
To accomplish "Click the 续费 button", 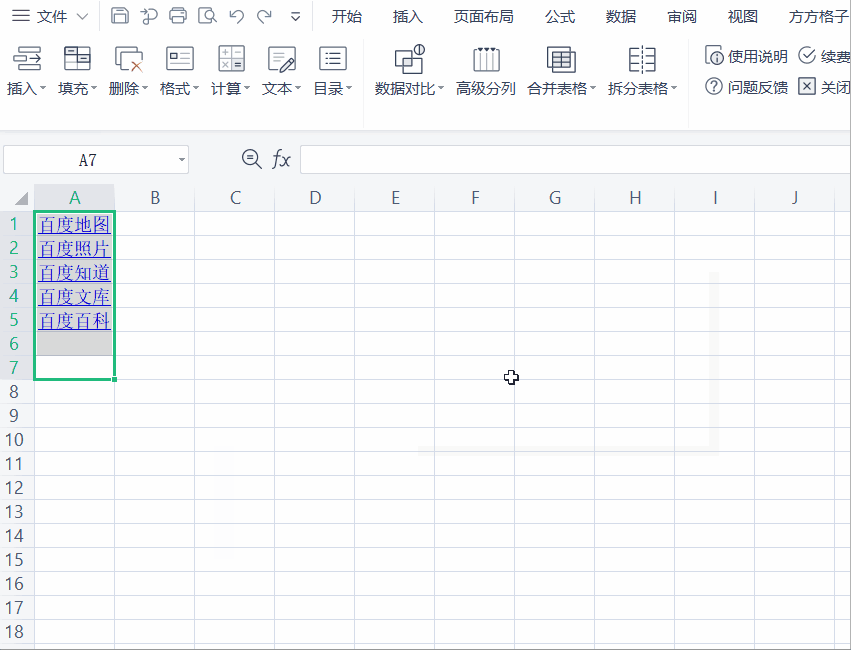I will [x=824, y=56].
